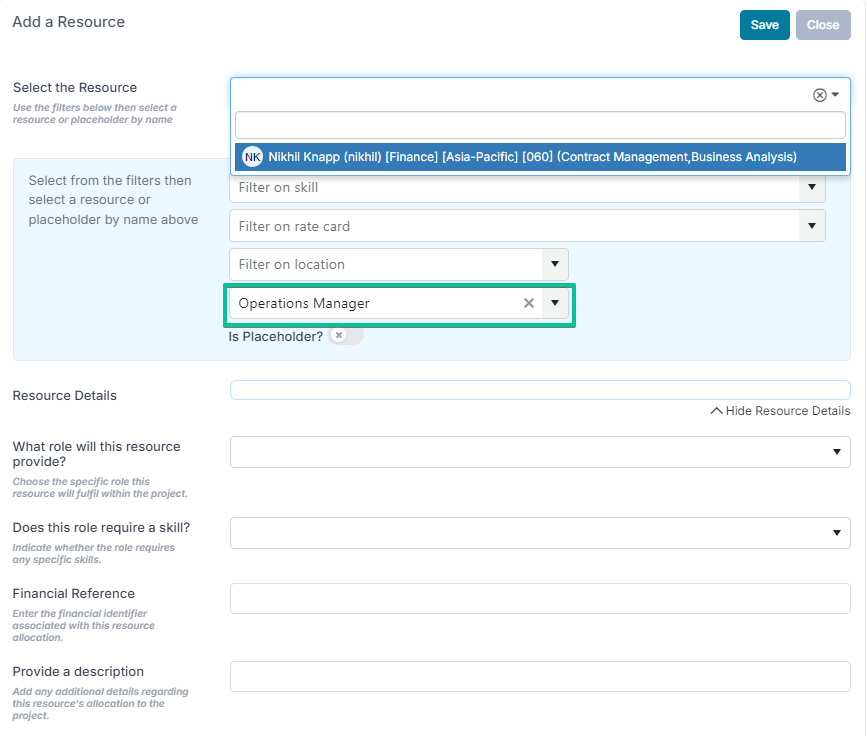The width and height of the screenshot is (867, 736).
Task: Select Nikhil Knapp from the resource list
Action: click(540, 157)
